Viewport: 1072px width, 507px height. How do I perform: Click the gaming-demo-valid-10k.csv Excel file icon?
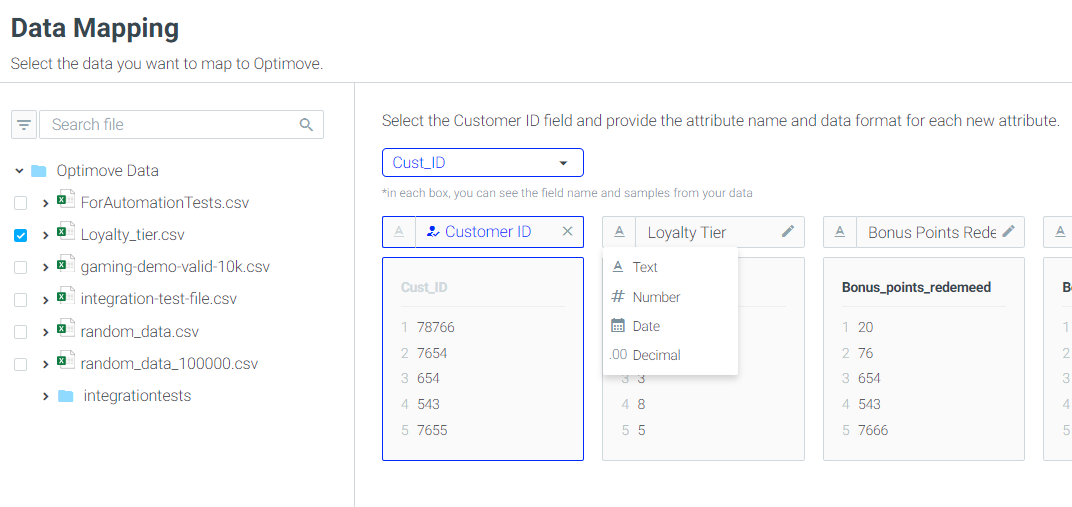point(65,264)
